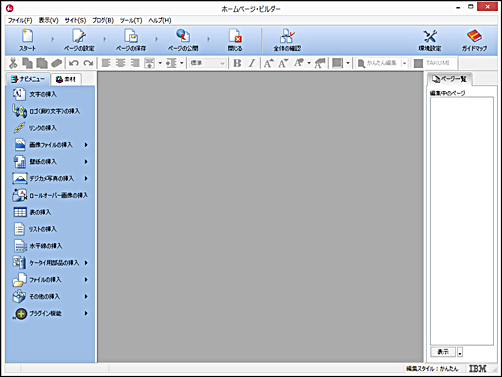Open 環境設定 preferences icon
The height and width of the screenshot is (377, 502).
point(430,40)
